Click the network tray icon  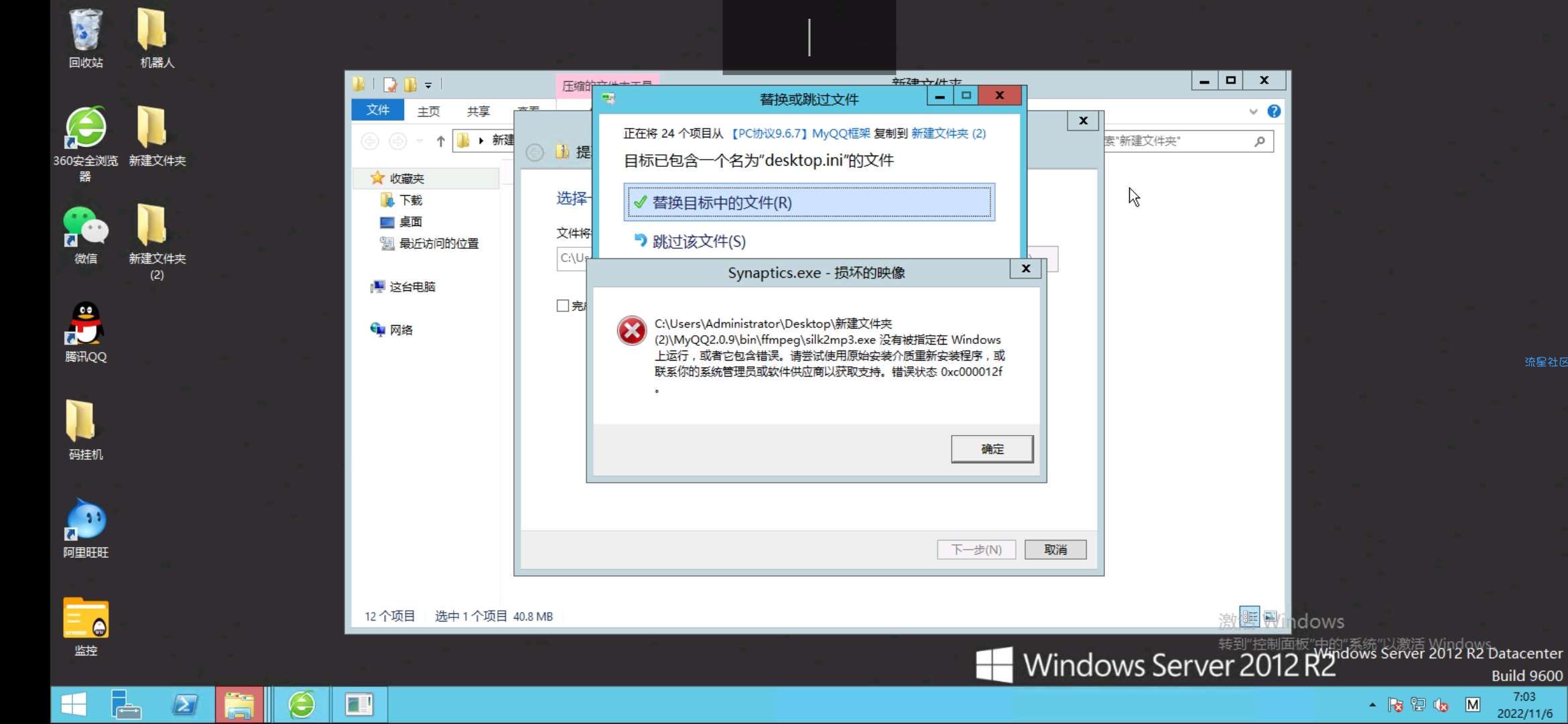(x=1418, y=705)
